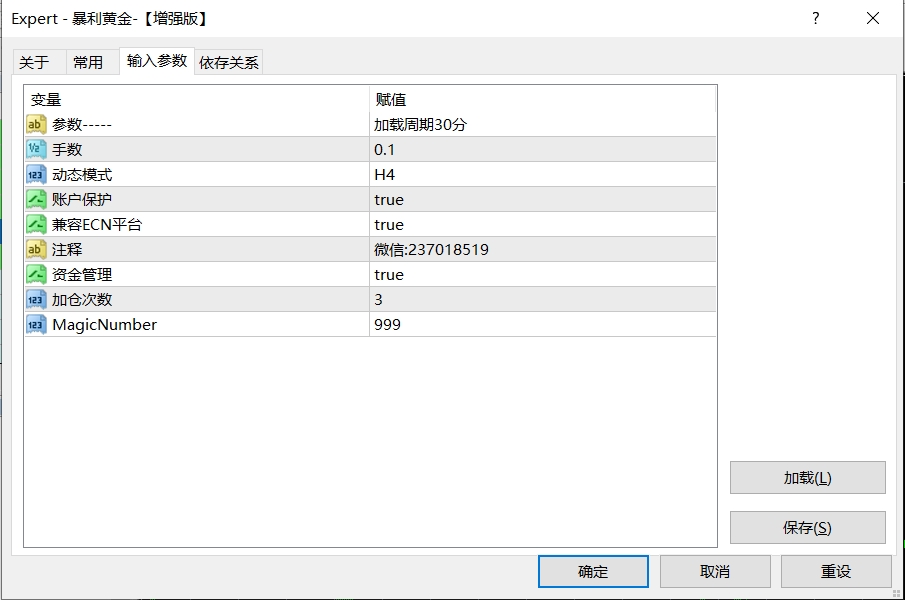Click the boolean icon beside 账户保护
The height and width of the screenshot is (600, 905).
[36, 200]
